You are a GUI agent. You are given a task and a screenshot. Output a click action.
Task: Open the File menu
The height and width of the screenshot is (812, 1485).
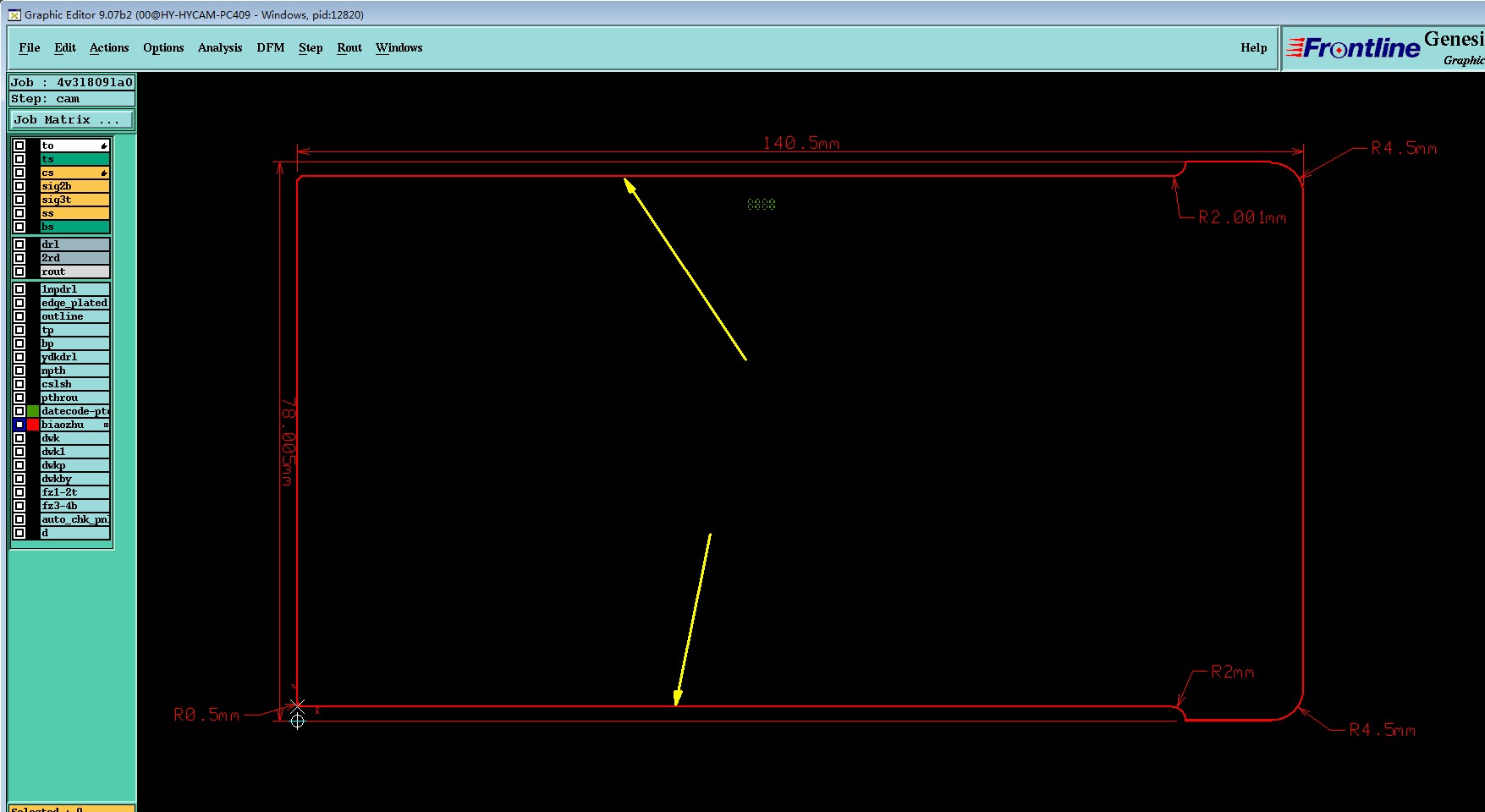(x=30, y=47)
